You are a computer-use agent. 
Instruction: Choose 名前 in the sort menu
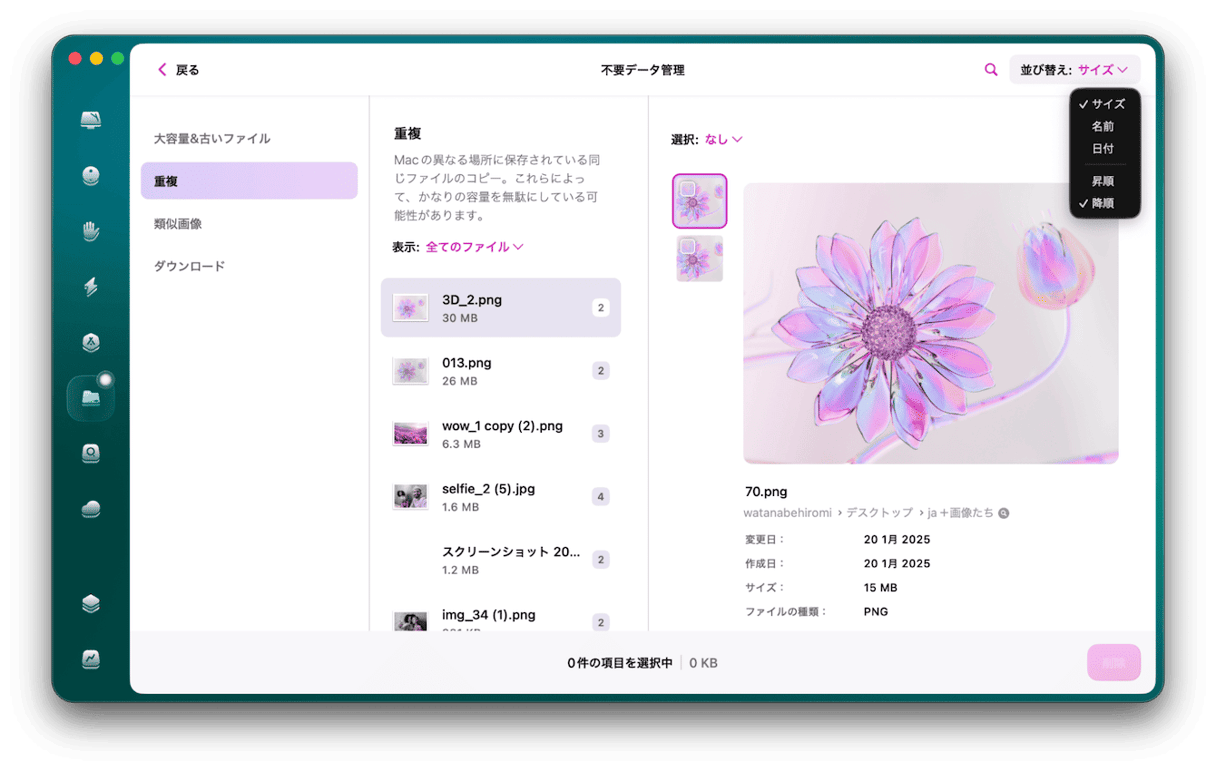1103,127
